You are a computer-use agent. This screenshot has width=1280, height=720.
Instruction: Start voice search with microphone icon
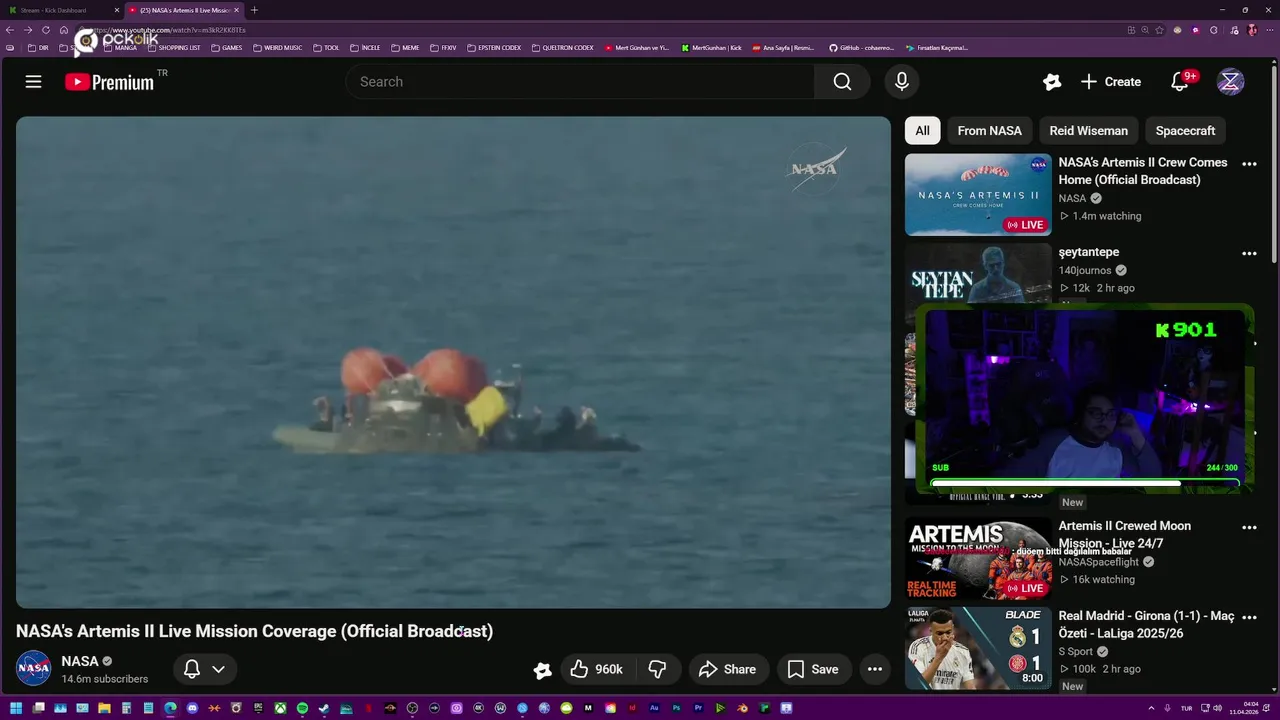click(x=901, y=82)
